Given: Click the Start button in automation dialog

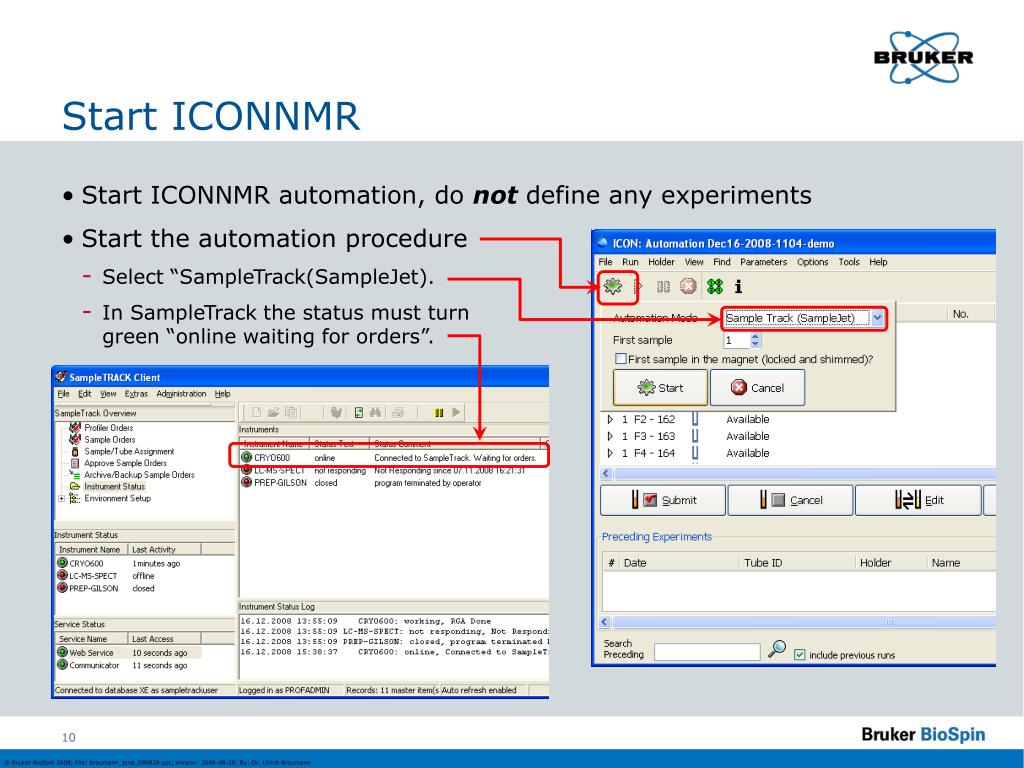Looking at the screenshot, I should point(660,387).
